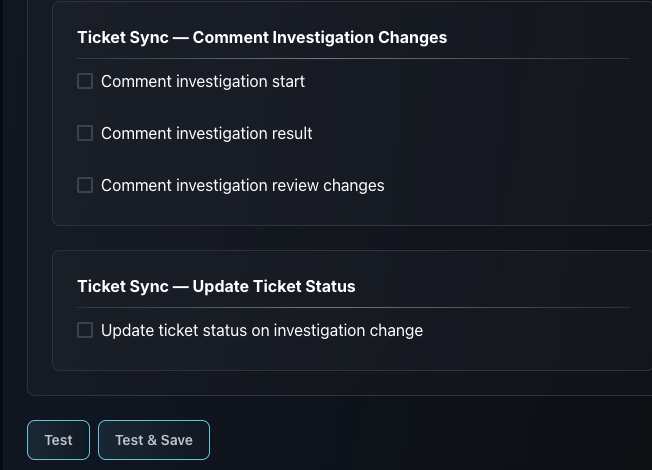This screenshot has height=470, width=652.
Task: Check the Comment investigation review changes box
Action: point(85,185)
